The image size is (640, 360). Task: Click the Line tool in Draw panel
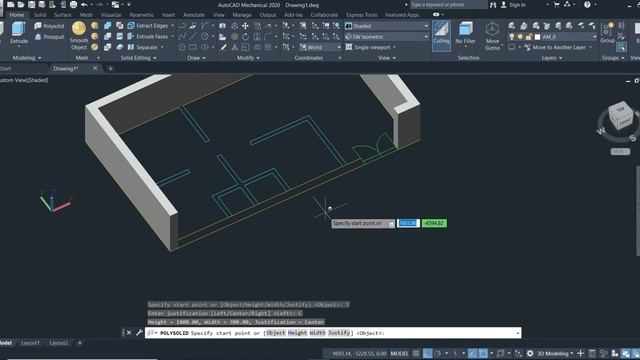click(193, 36)
